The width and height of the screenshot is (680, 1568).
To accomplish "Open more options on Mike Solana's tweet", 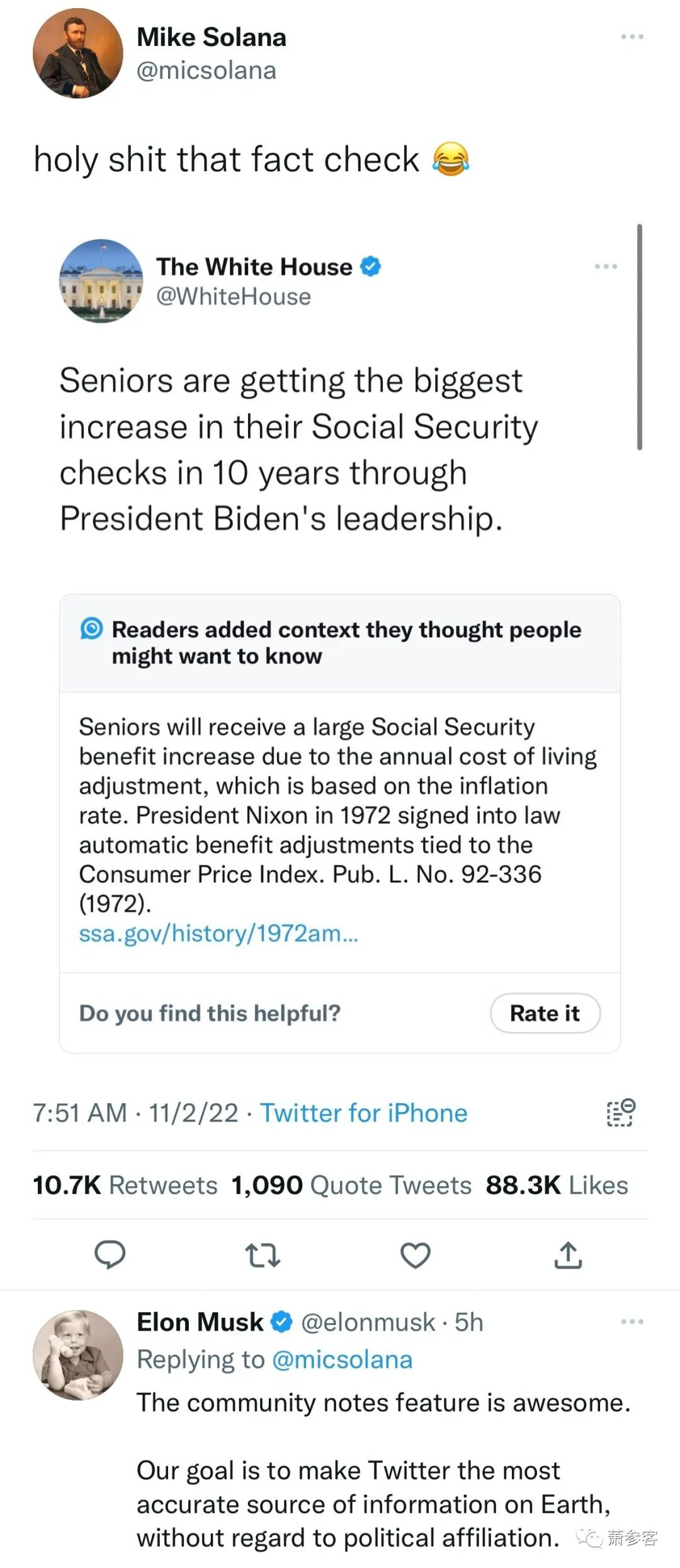I will (x=632, y=37).
